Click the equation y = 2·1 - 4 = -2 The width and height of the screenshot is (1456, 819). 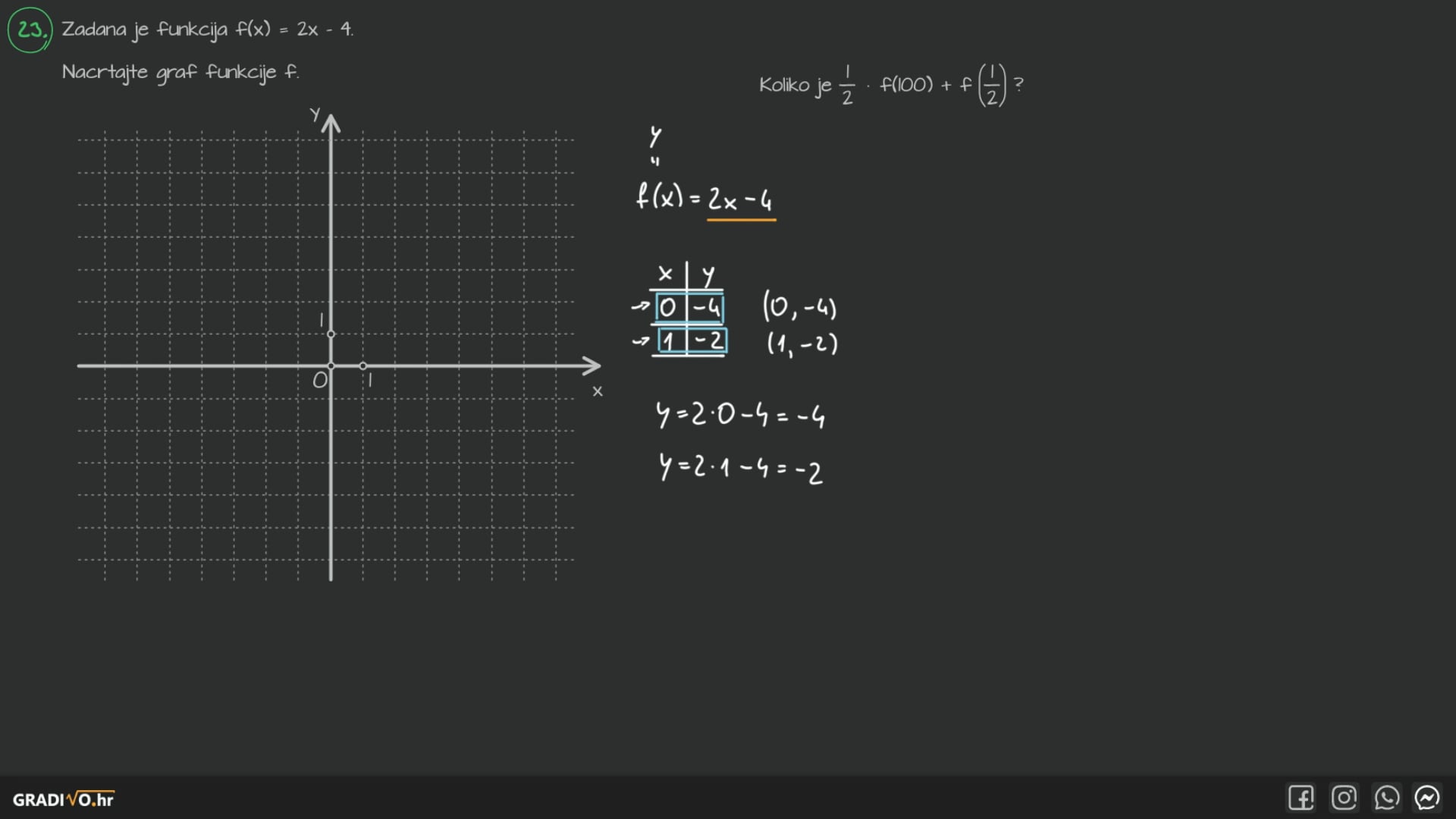740,468
